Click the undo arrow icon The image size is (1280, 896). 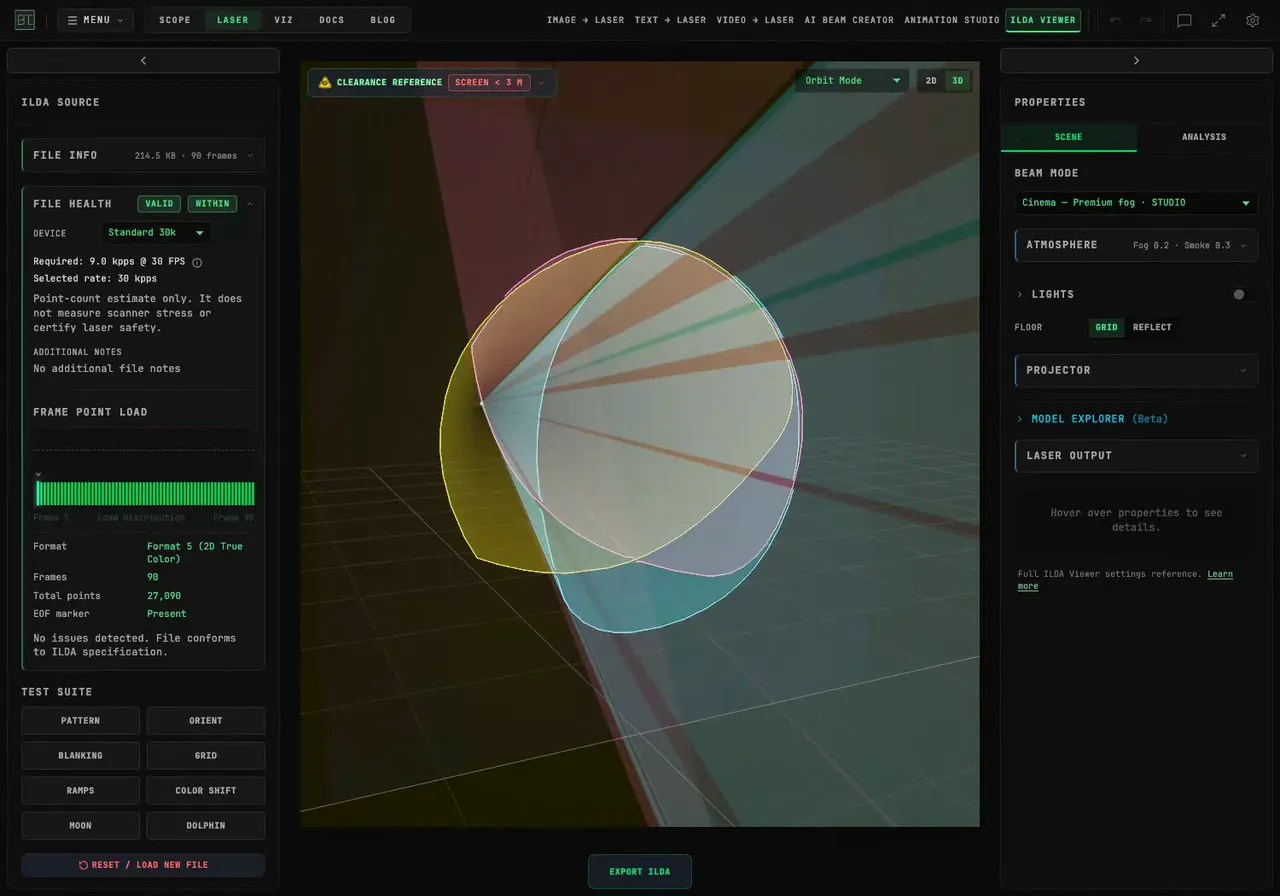coord(1116,20)
